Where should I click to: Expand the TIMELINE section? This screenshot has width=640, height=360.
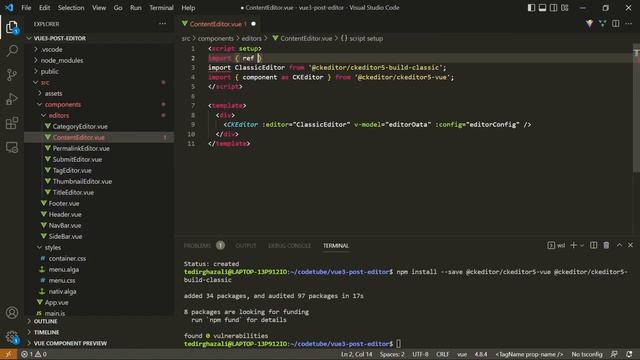(x=99, y=332)
